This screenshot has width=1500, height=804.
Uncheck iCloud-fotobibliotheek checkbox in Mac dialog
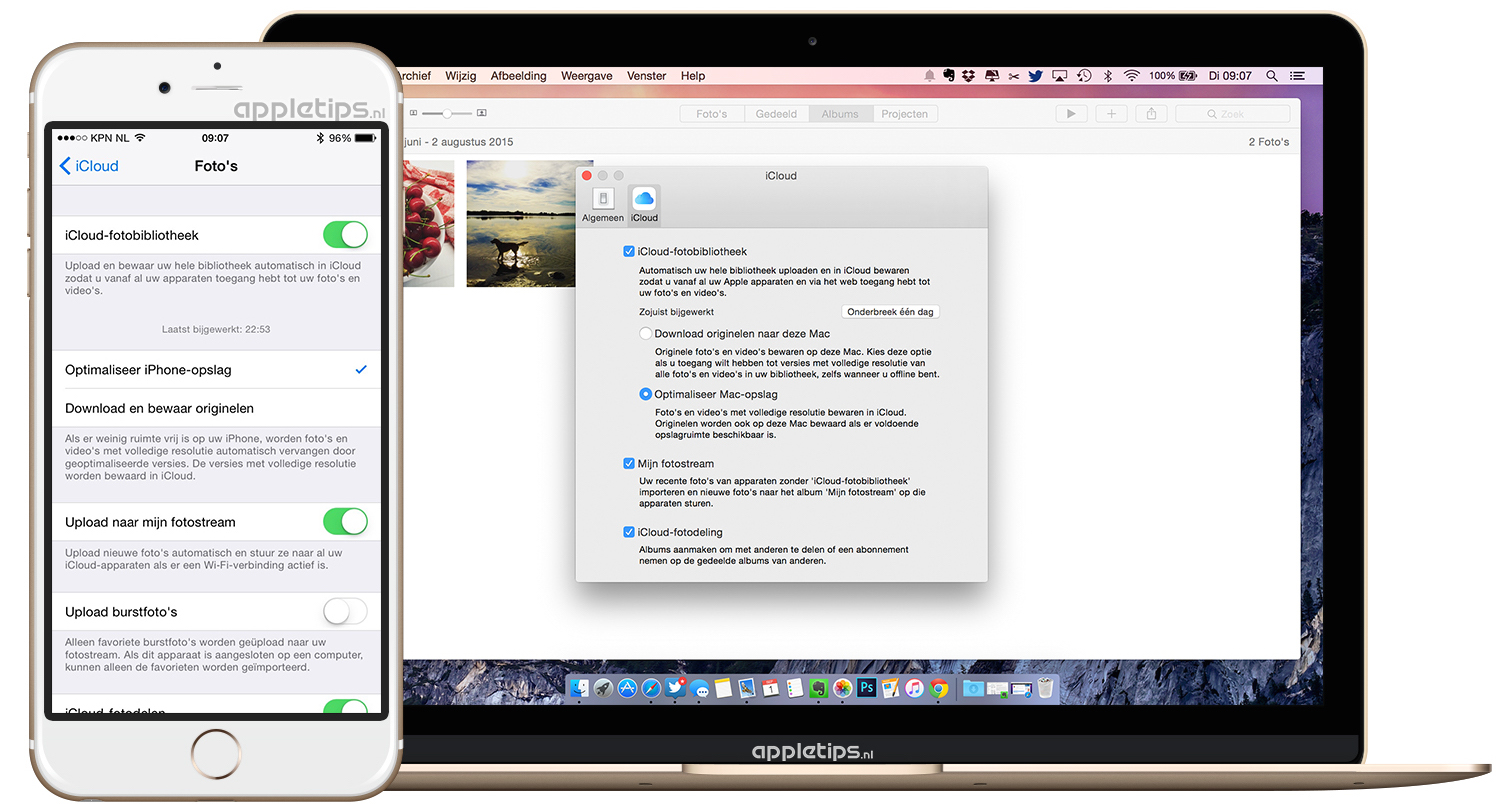click(x=629, y=252)
